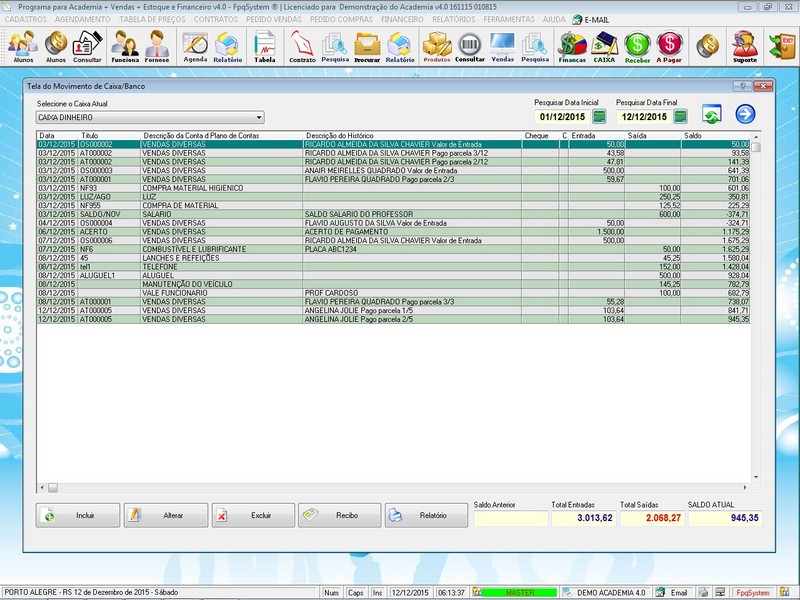Viewport: 800px width, 600px height.
Task: Open the RELATÓRIOS menu
Action: (456, 19)
